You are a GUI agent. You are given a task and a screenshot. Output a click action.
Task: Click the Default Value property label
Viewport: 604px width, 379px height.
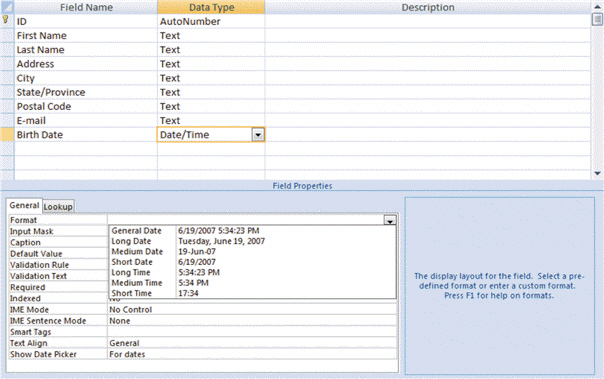[36, 254]
